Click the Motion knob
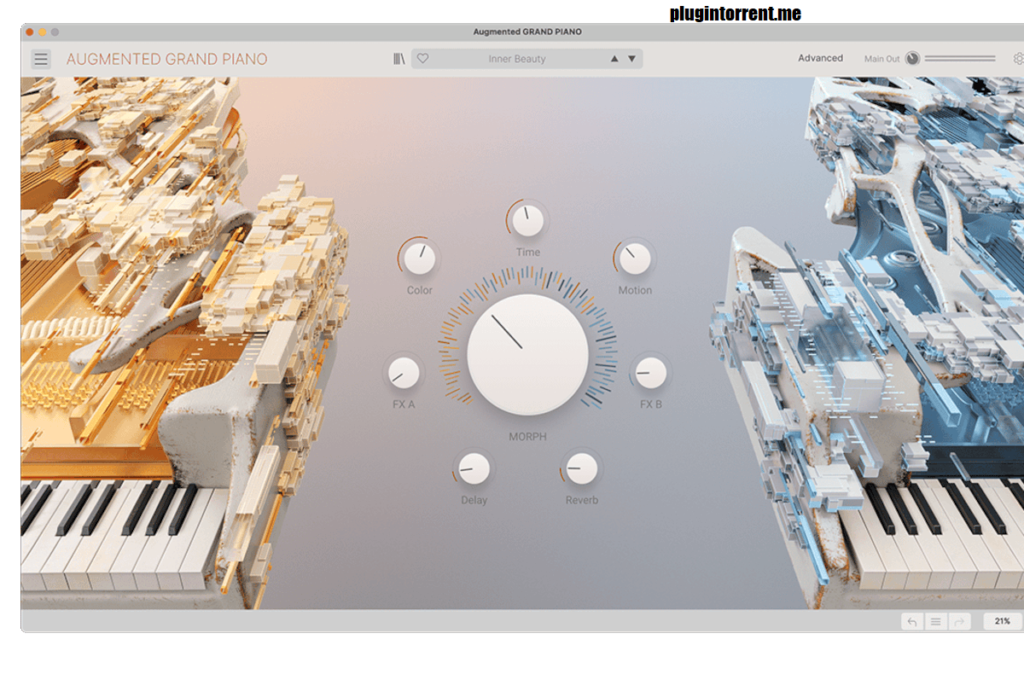This screenshot has height=680, width=1024. 635,259
